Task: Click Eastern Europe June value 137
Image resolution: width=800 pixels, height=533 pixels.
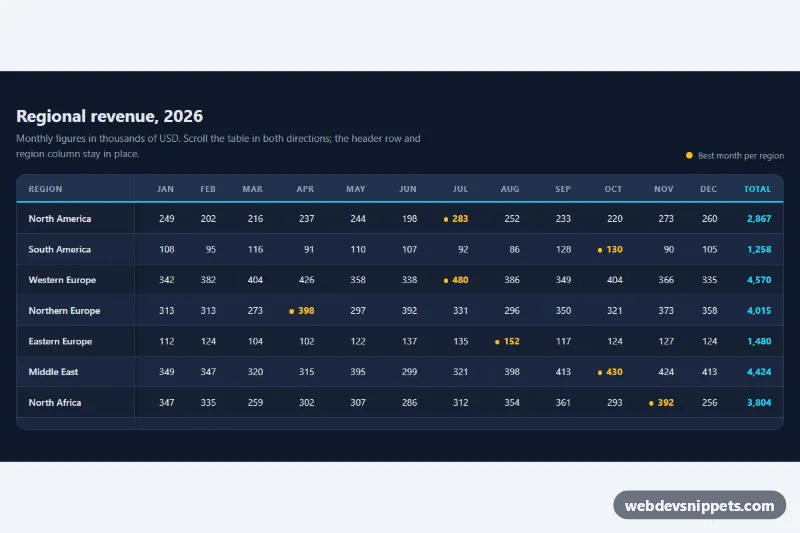Action: coord(409,341)
